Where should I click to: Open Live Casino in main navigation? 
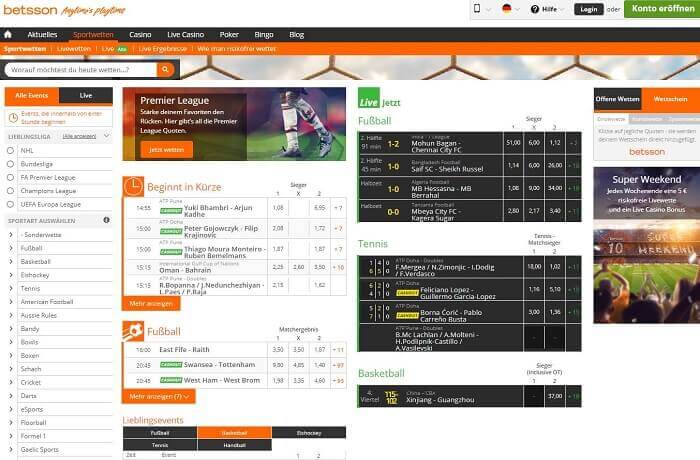point(185,34)
